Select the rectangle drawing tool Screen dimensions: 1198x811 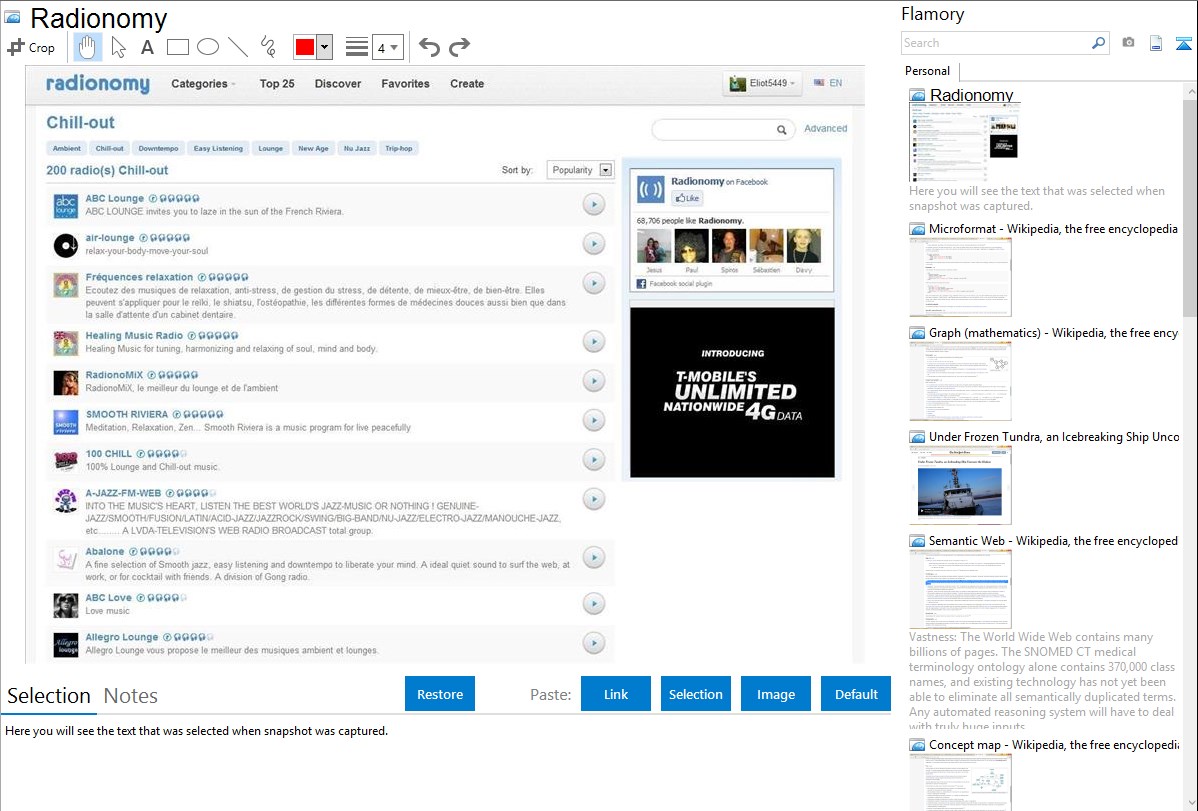177,47
